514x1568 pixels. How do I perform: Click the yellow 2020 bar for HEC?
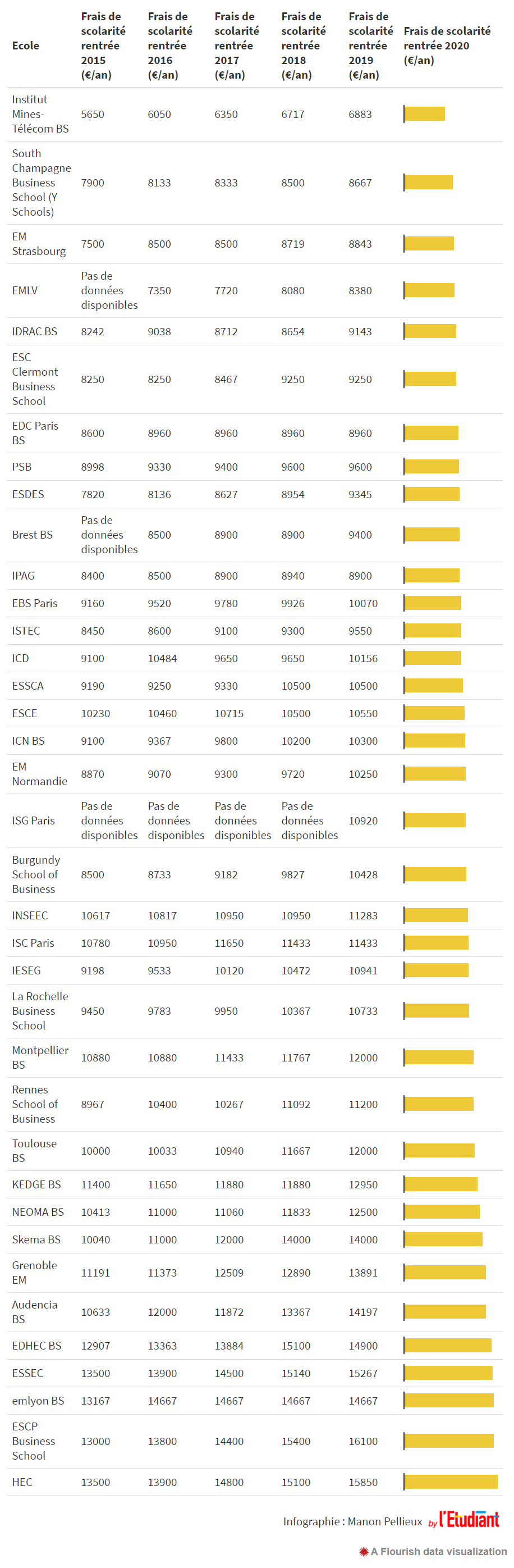click(451, 1482)
